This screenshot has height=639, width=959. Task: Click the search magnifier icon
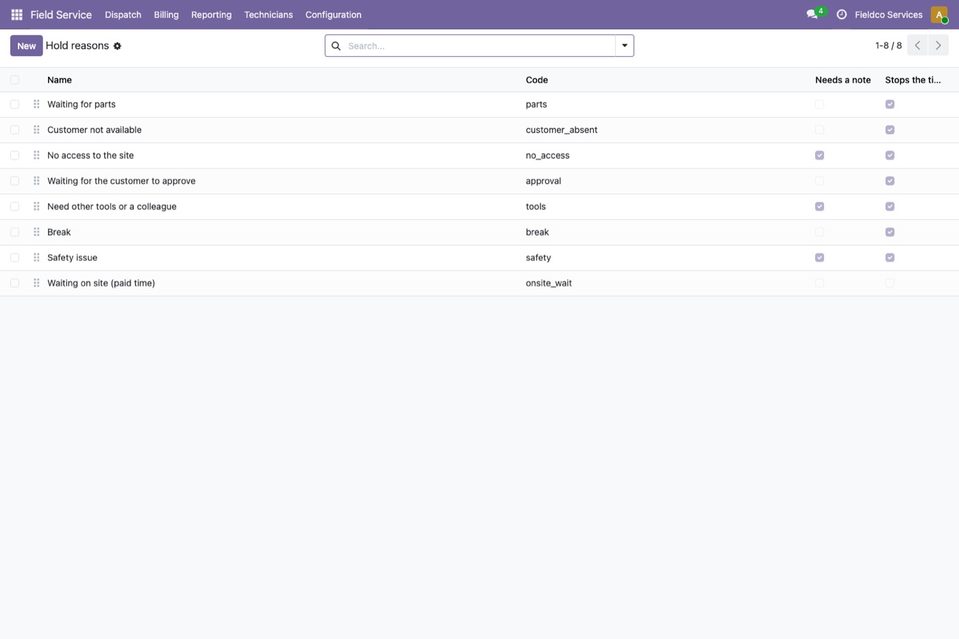(x=336, y=46)
